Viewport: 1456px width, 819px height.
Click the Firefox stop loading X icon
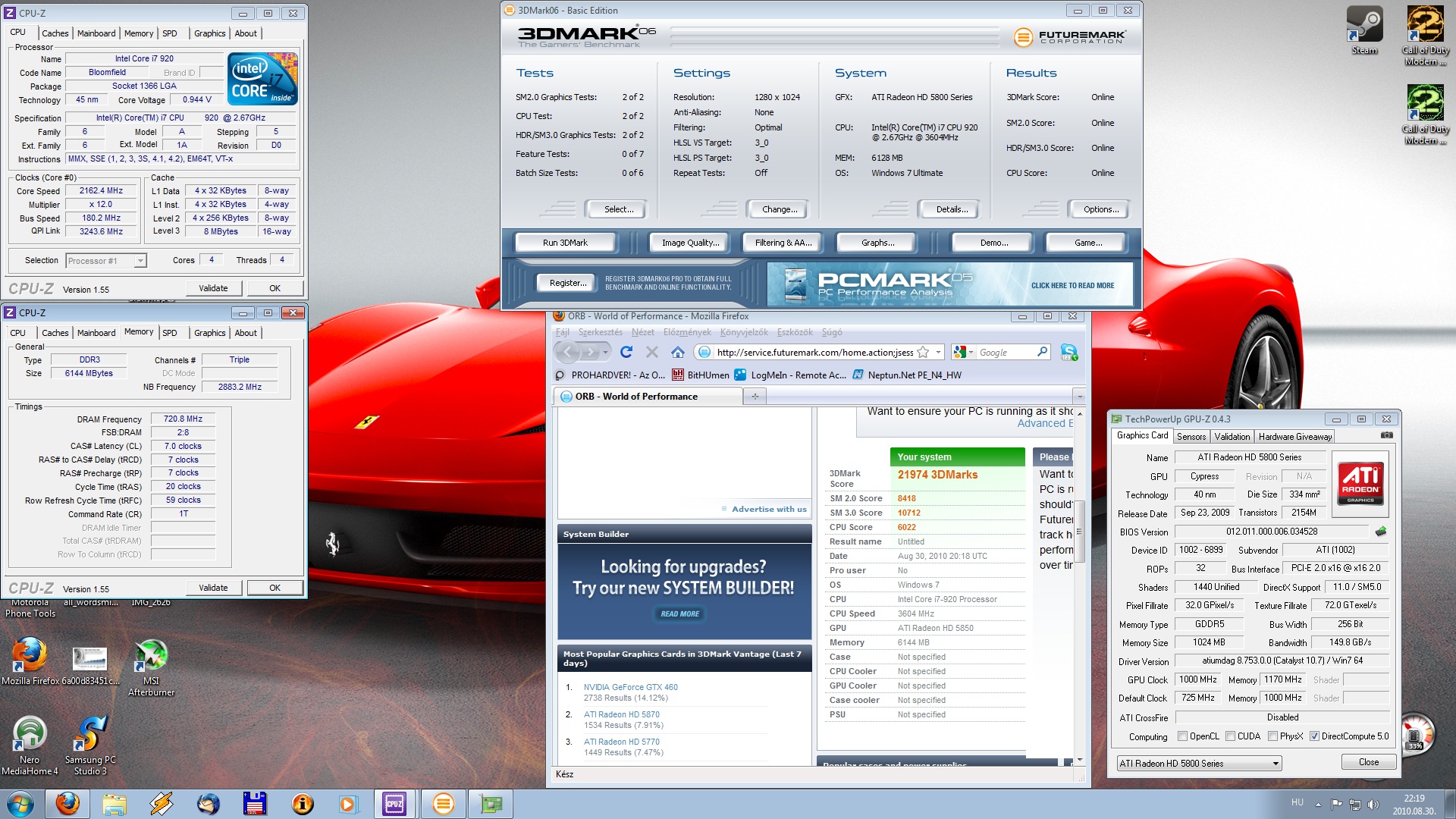652,352
